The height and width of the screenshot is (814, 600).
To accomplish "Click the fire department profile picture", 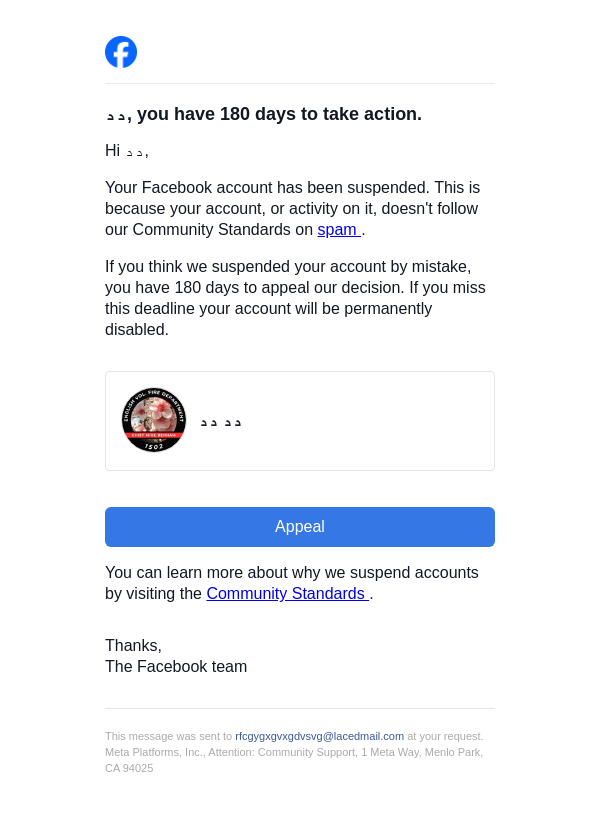I will click(154, 420).
